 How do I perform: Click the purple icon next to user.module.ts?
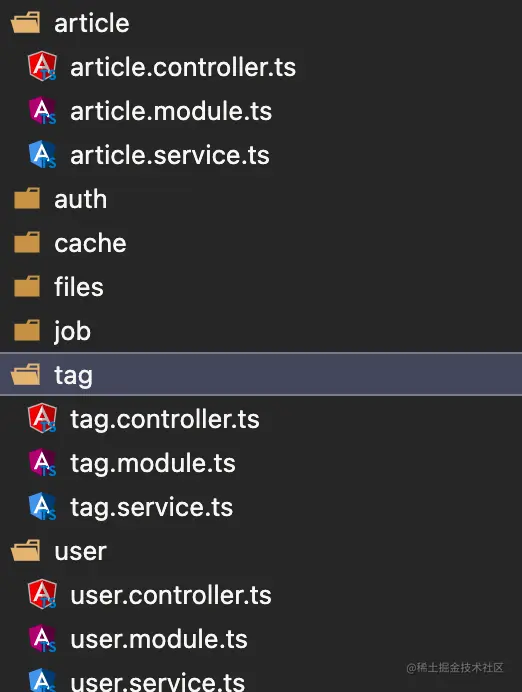42,638
